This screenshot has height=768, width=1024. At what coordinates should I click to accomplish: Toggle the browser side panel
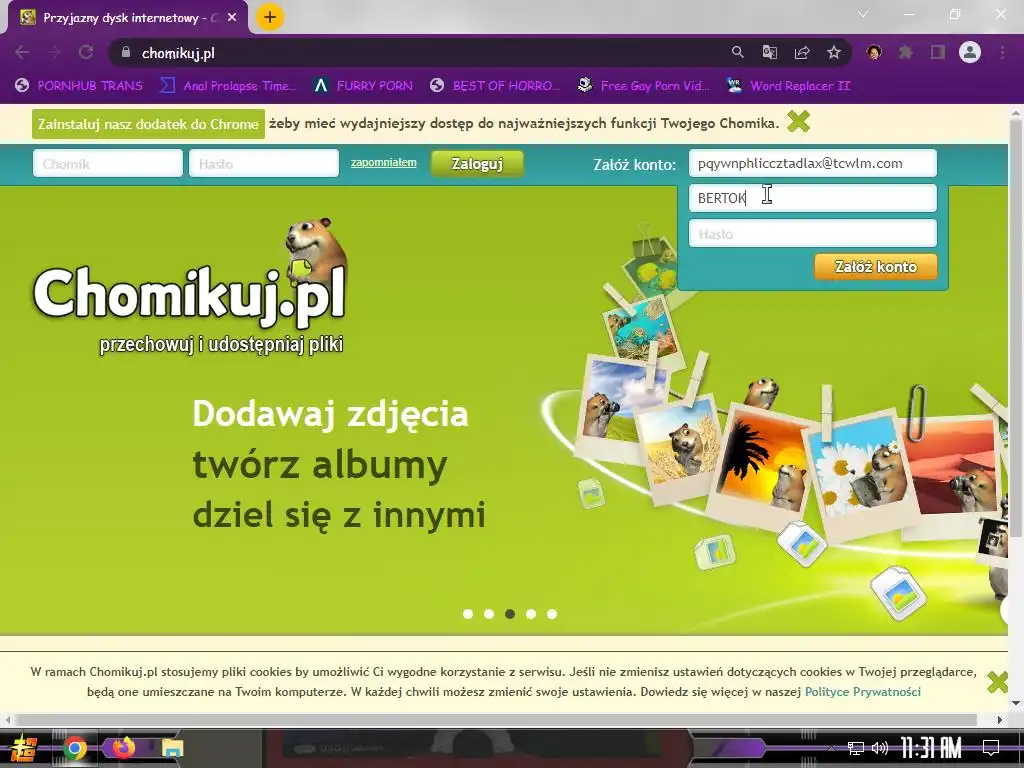point(938,52)
